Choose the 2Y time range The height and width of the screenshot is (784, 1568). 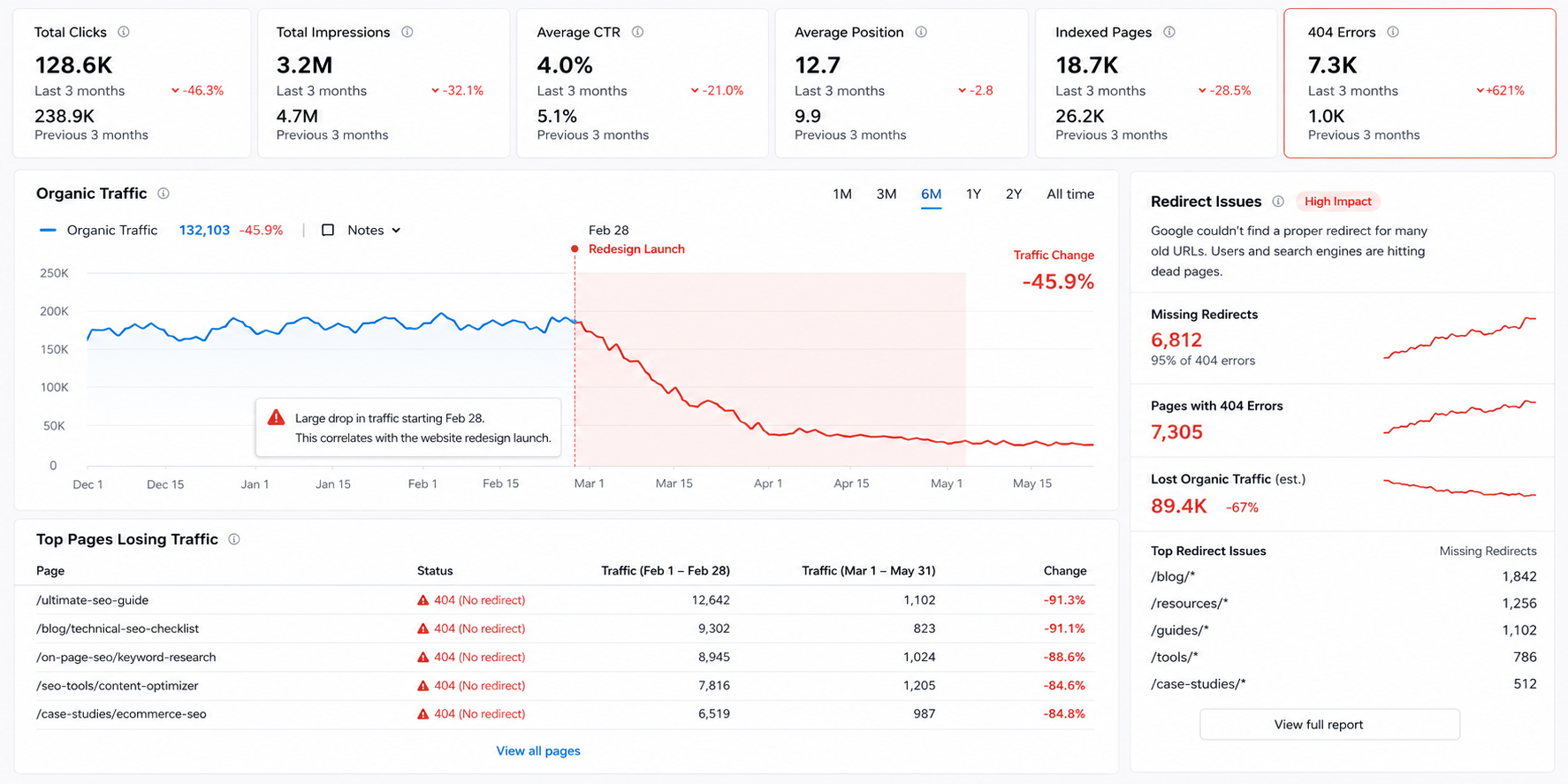pyautogui.click(x=1014, y=194)
